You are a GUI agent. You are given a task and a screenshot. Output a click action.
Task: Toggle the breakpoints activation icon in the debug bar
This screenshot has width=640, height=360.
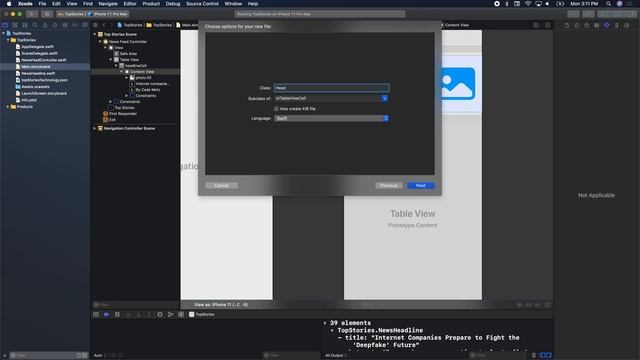107,314
